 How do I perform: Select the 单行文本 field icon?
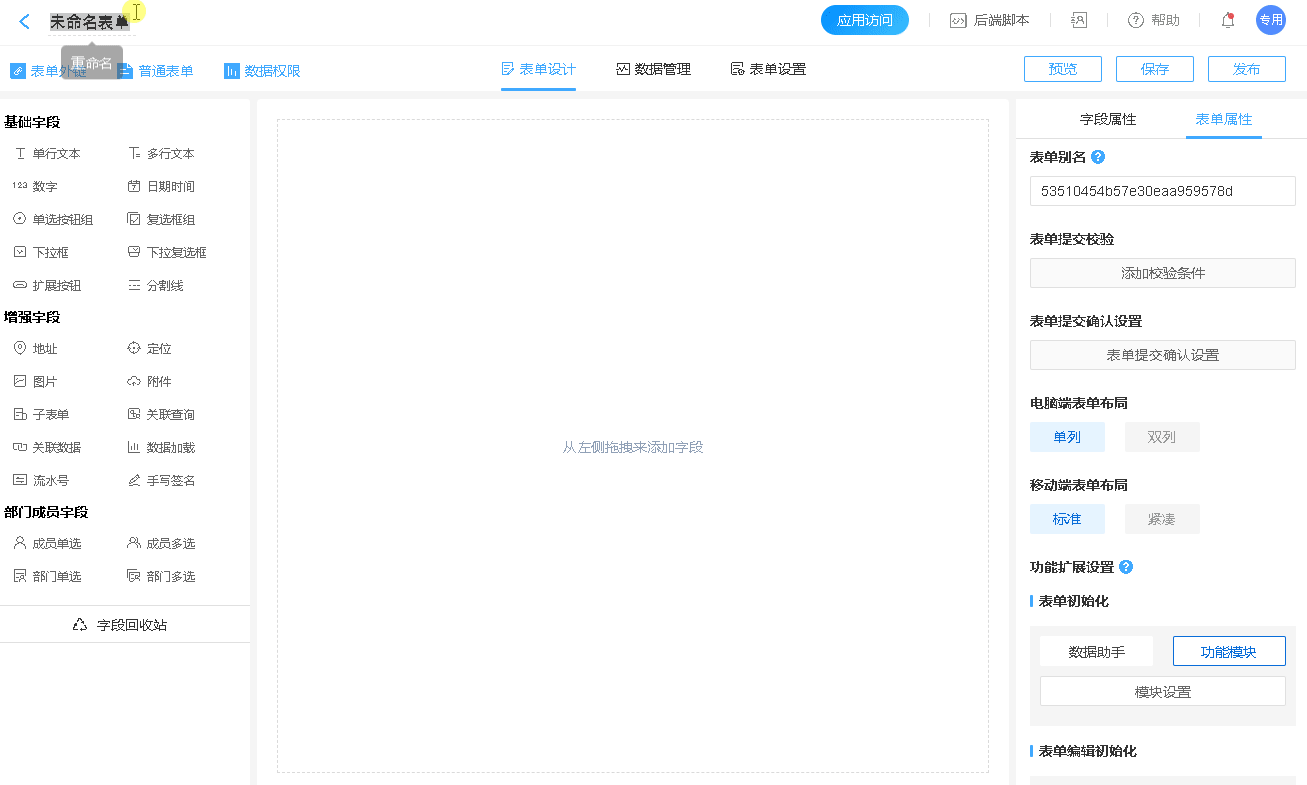[20, 154]
